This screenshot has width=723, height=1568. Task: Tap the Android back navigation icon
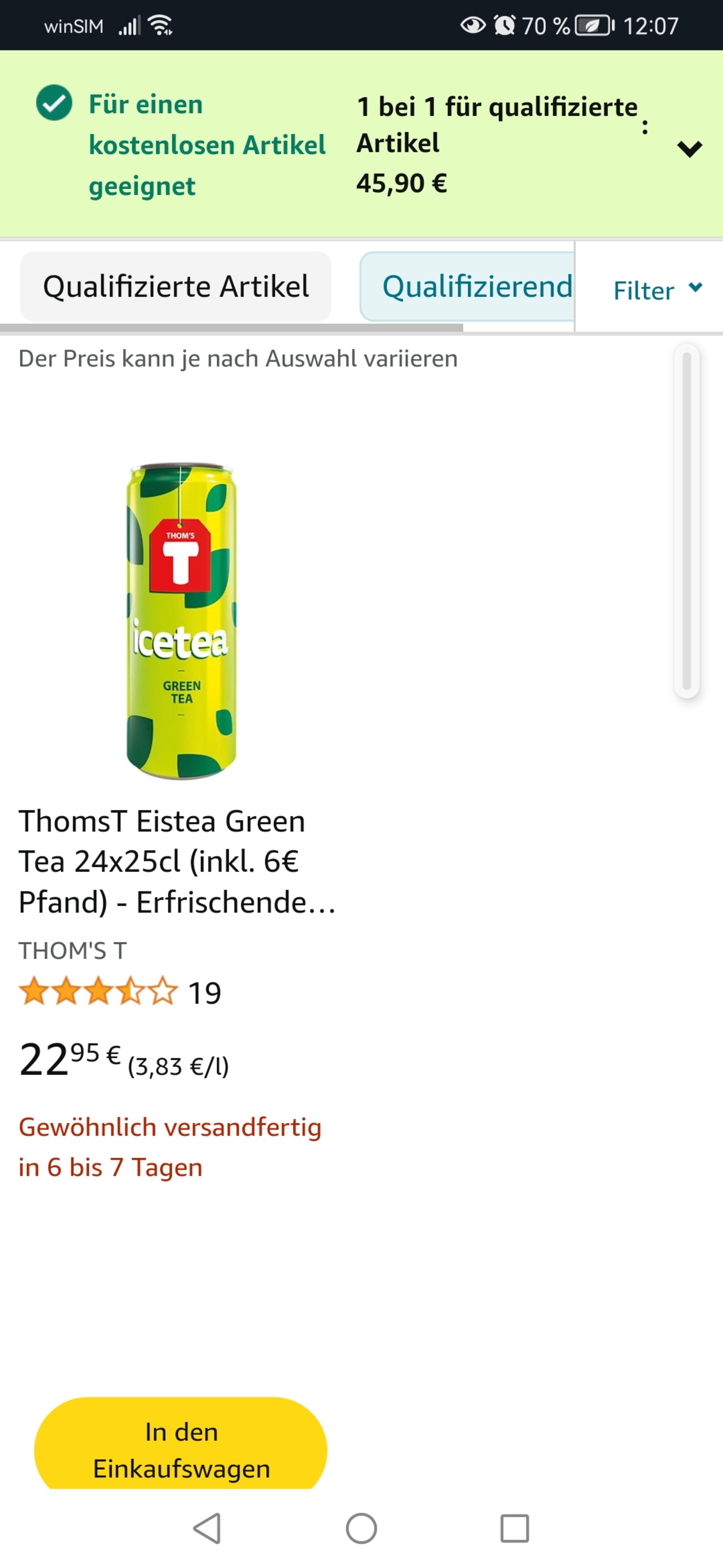coord(208,1528)
